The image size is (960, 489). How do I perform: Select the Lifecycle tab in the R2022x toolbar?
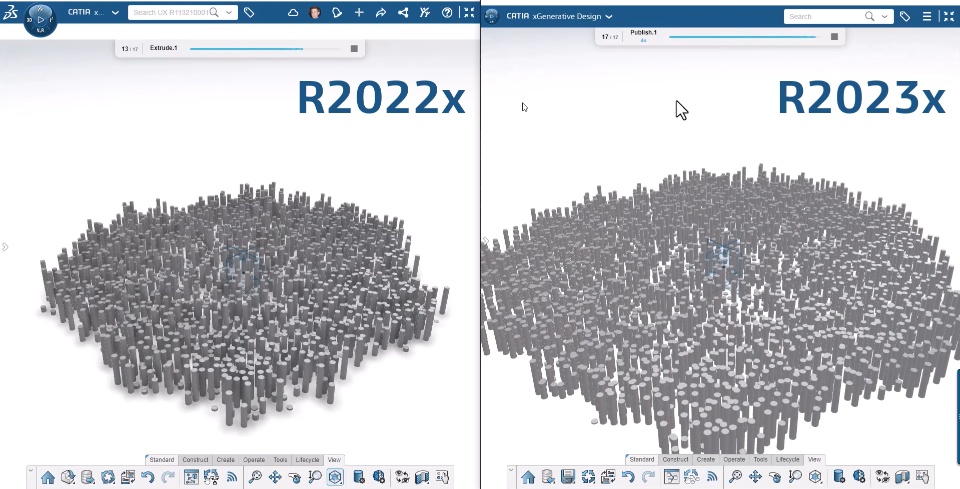[307, 460]
